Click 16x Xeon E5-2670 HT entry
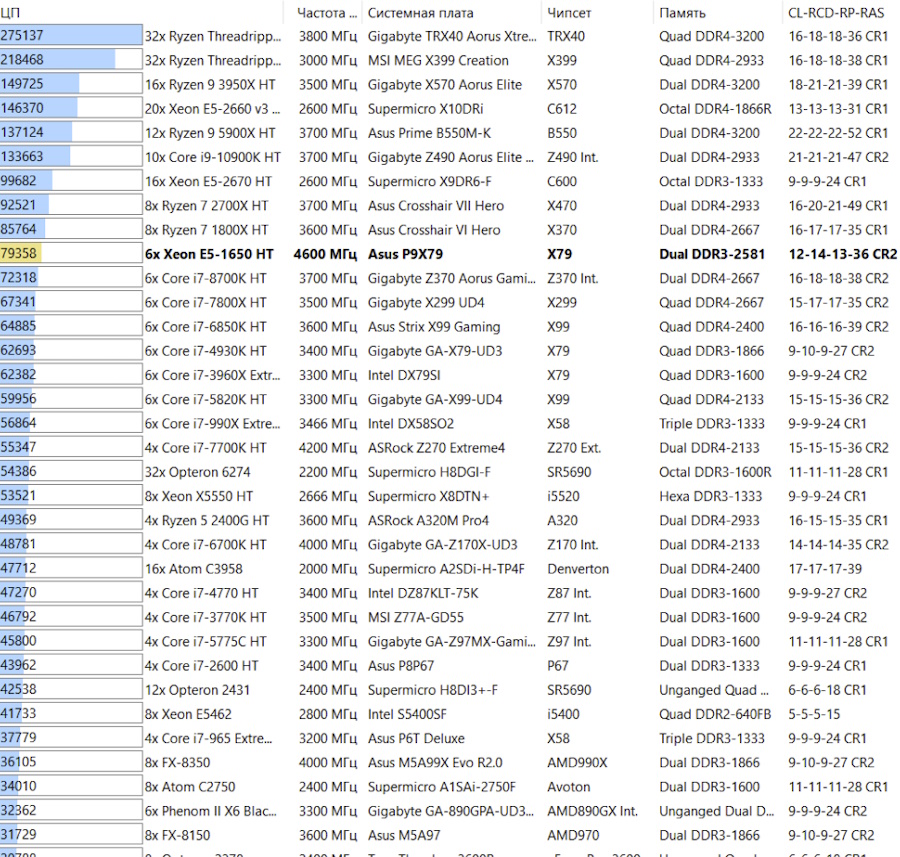Viewport: 900px width, 857px height. pyautogui.click(x=208, y=181)
